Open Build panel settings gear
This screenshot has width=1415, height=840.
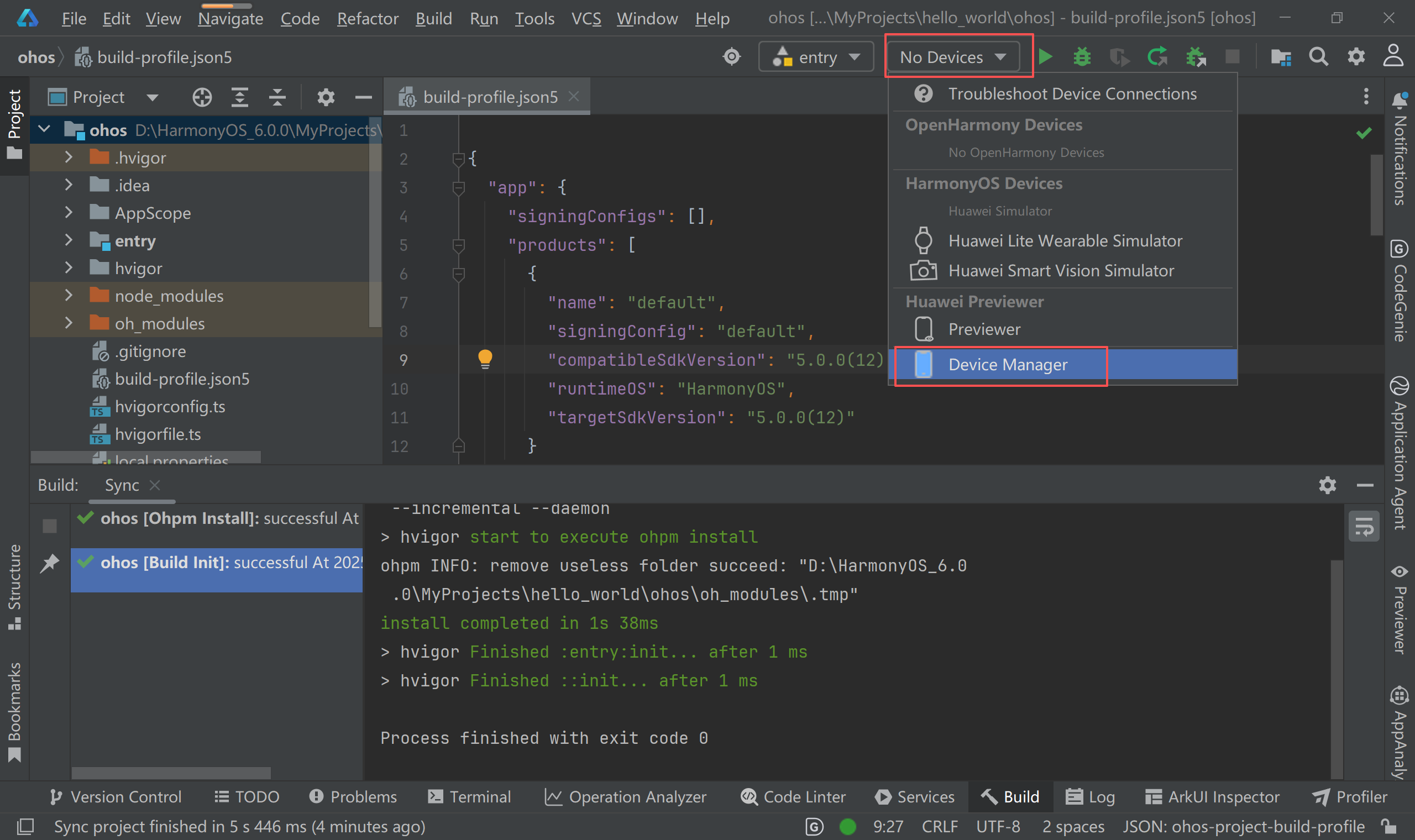tap(1327, 485)
